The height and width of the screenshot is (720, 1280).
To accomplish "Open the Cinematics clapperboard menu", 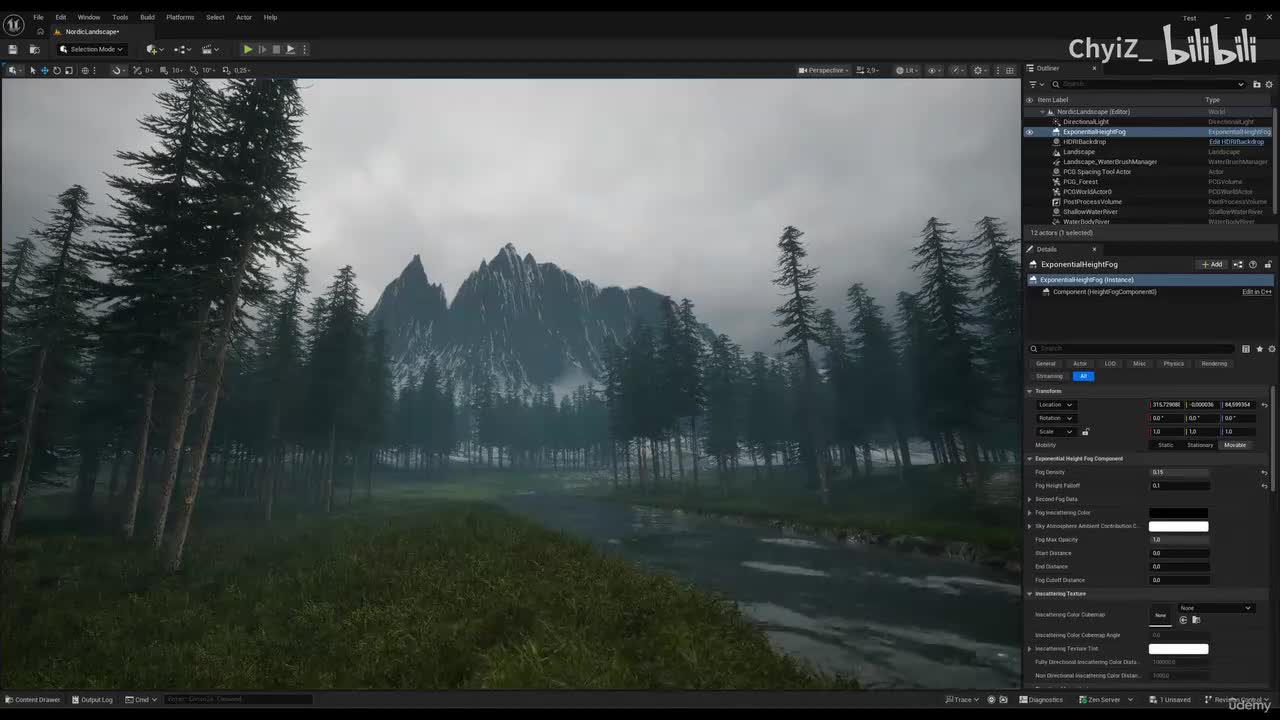I will coord(210,49).
